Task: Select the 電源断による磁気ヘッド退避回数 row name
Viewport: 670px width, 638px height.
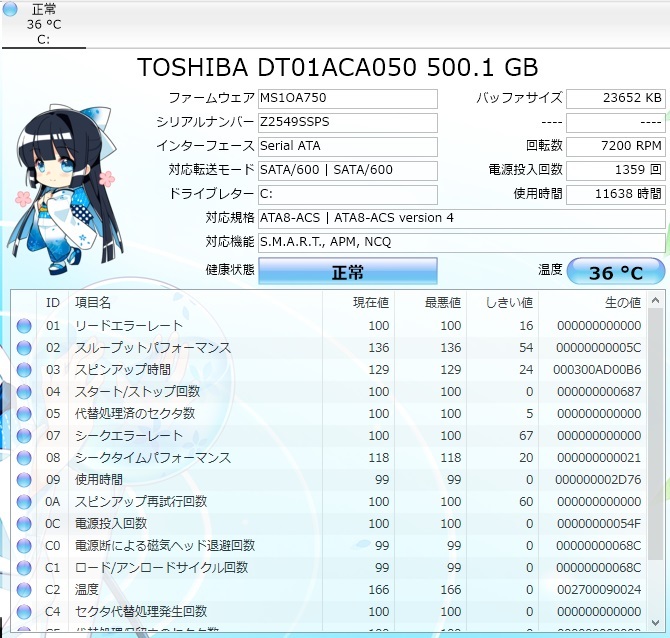Action: (x=165, y=546)
